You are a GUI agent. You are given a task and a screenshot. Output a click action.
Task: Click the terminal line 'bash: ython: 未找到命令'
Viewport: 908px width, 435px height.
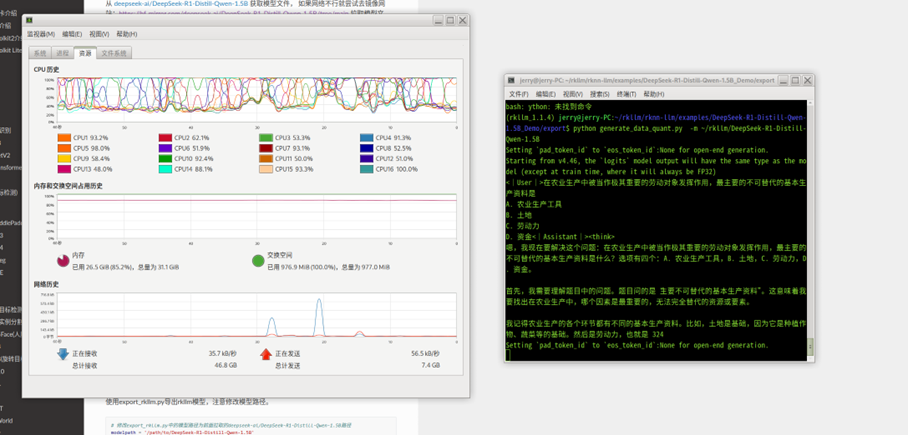[549, 107]
